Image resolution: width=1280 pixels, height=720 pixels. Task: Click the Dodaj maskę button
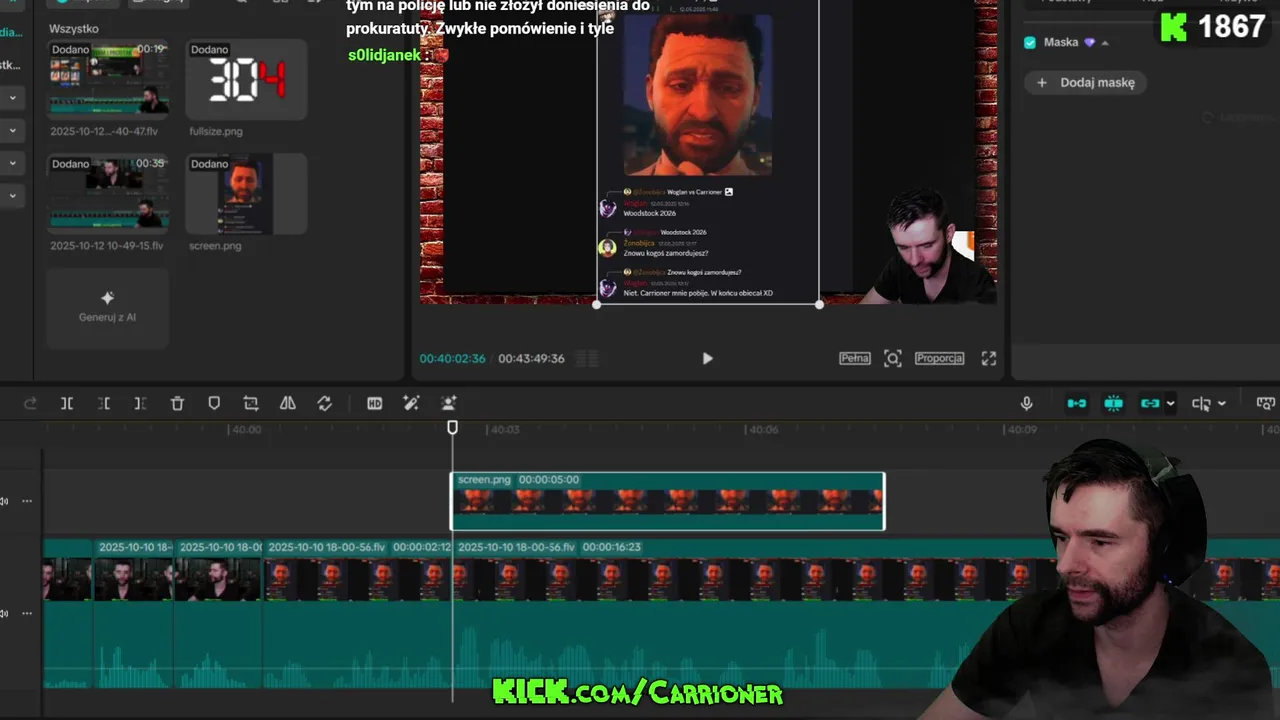tap(1086, 83)
